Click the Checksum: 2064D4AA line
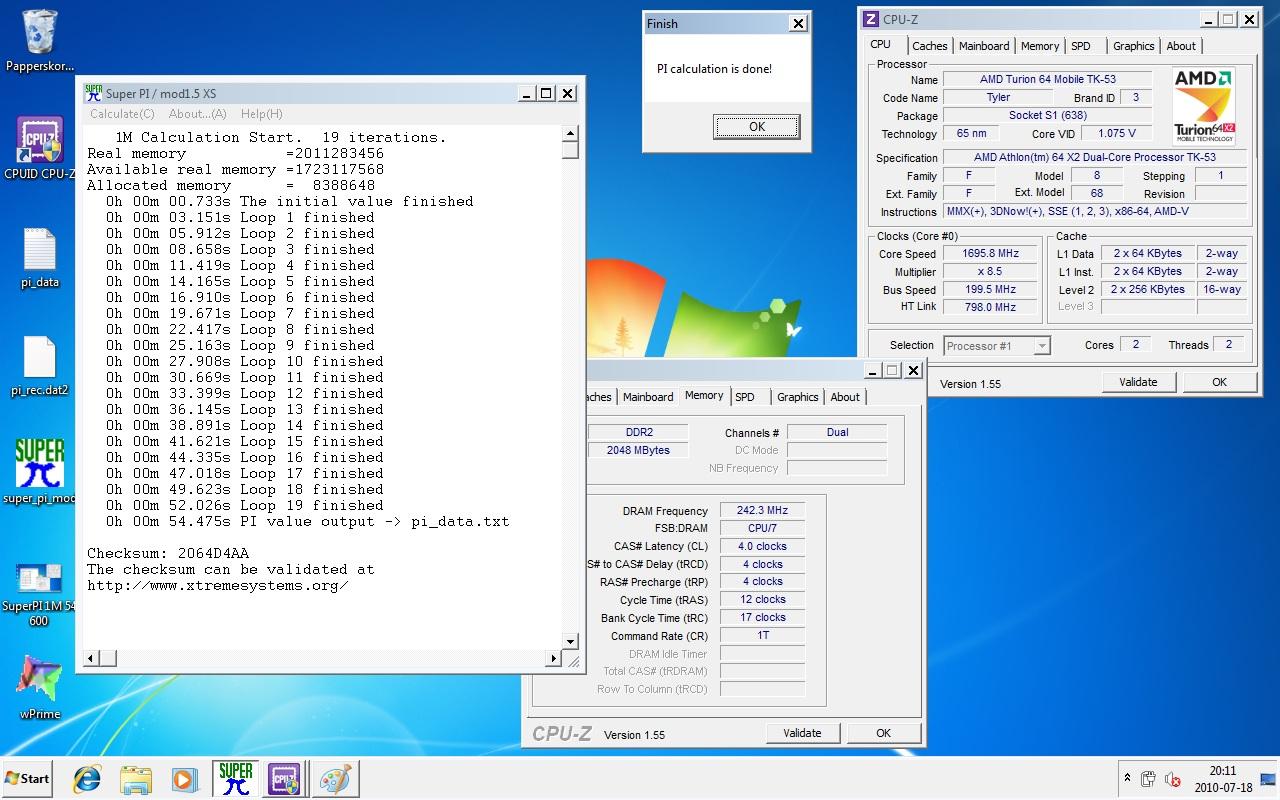Viewport: 1280px width, 800px height. coord(168,553)
